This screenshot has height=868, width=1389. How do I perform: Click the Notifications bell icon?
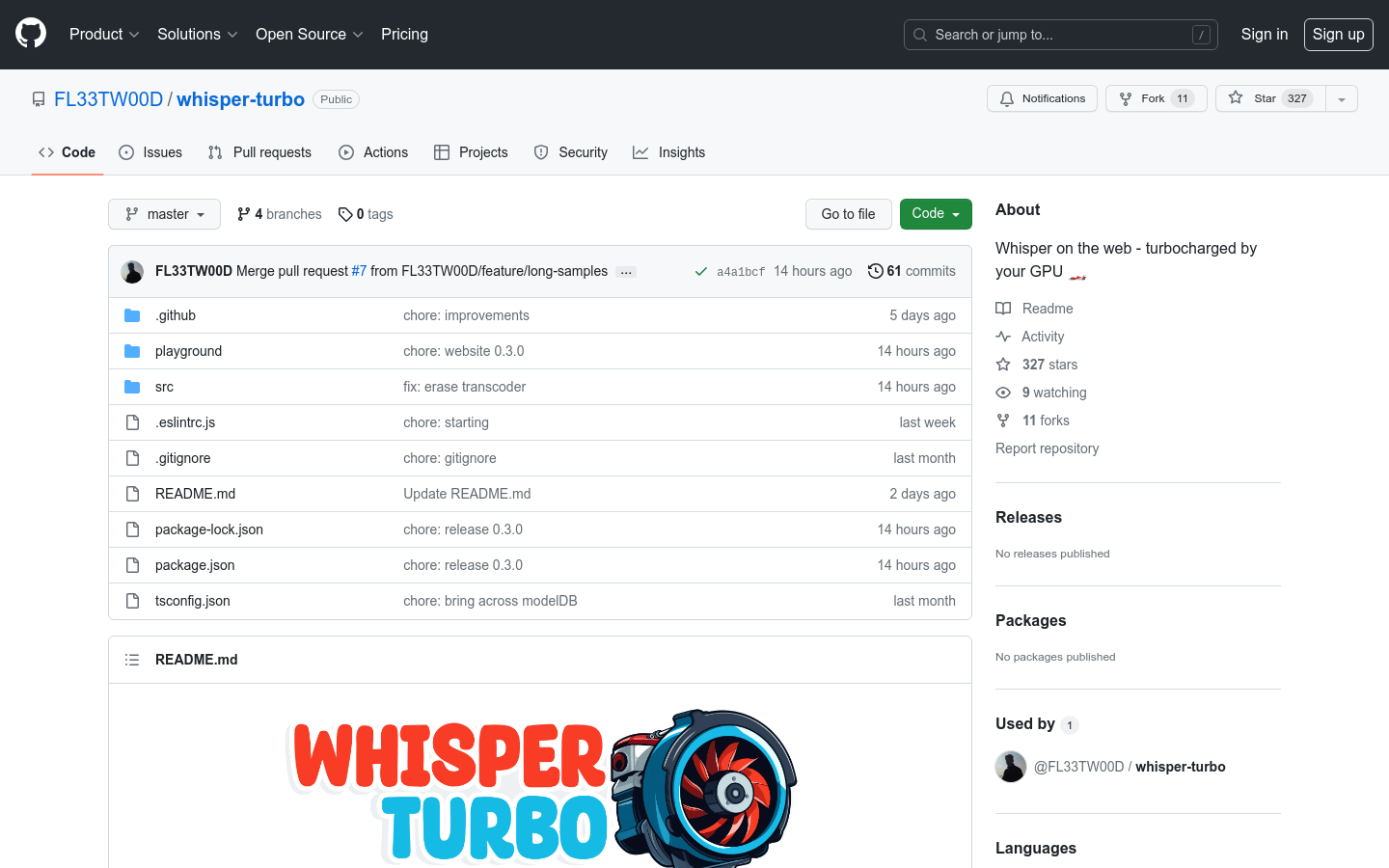(1006, 97)
